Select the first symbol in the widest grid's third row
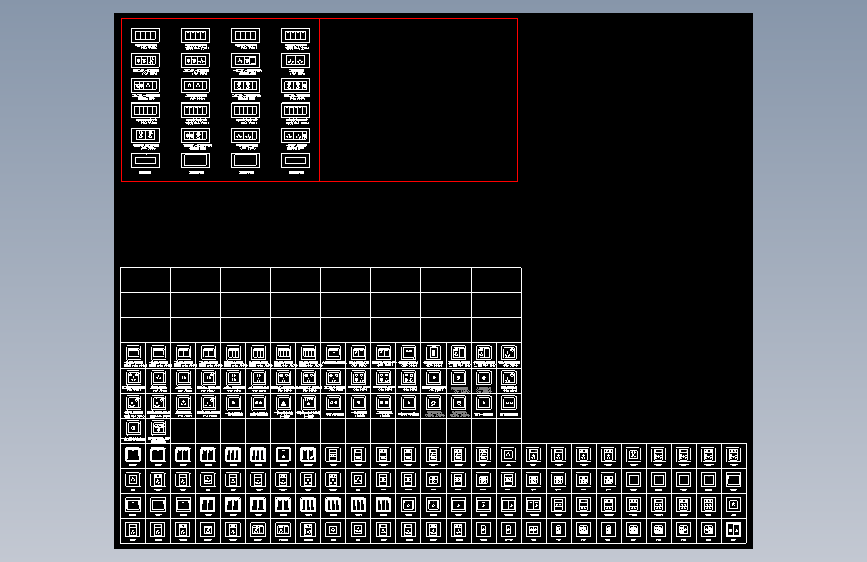The height and width of the screenshot is (562, 867). tap(133, 504)
